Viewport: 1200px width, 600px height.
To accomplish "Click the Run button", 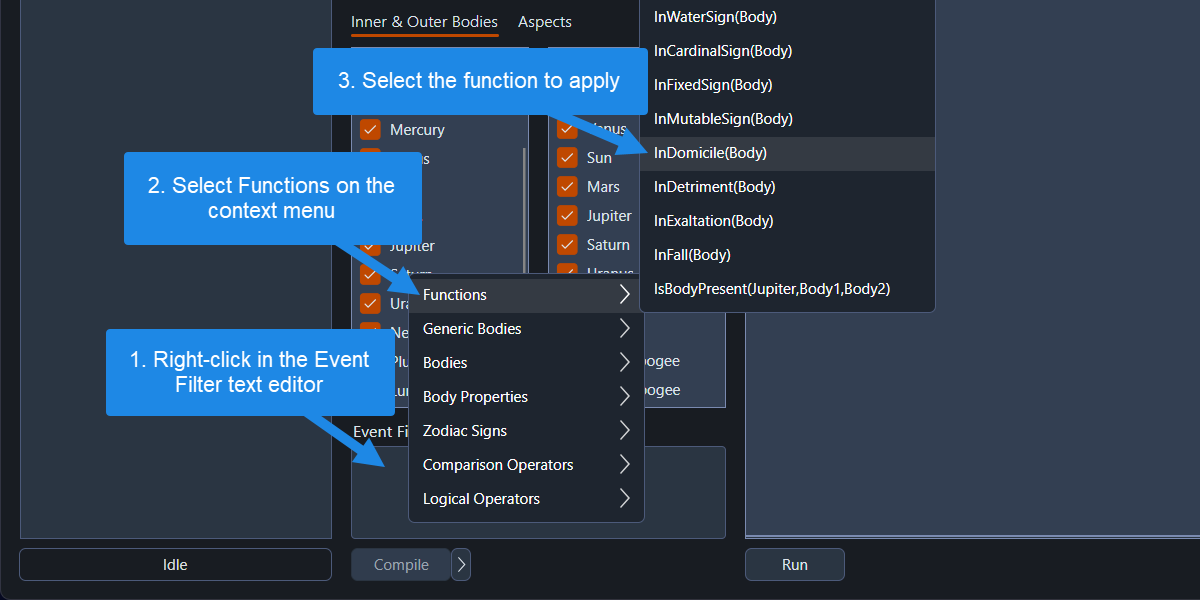I will 794,564.
